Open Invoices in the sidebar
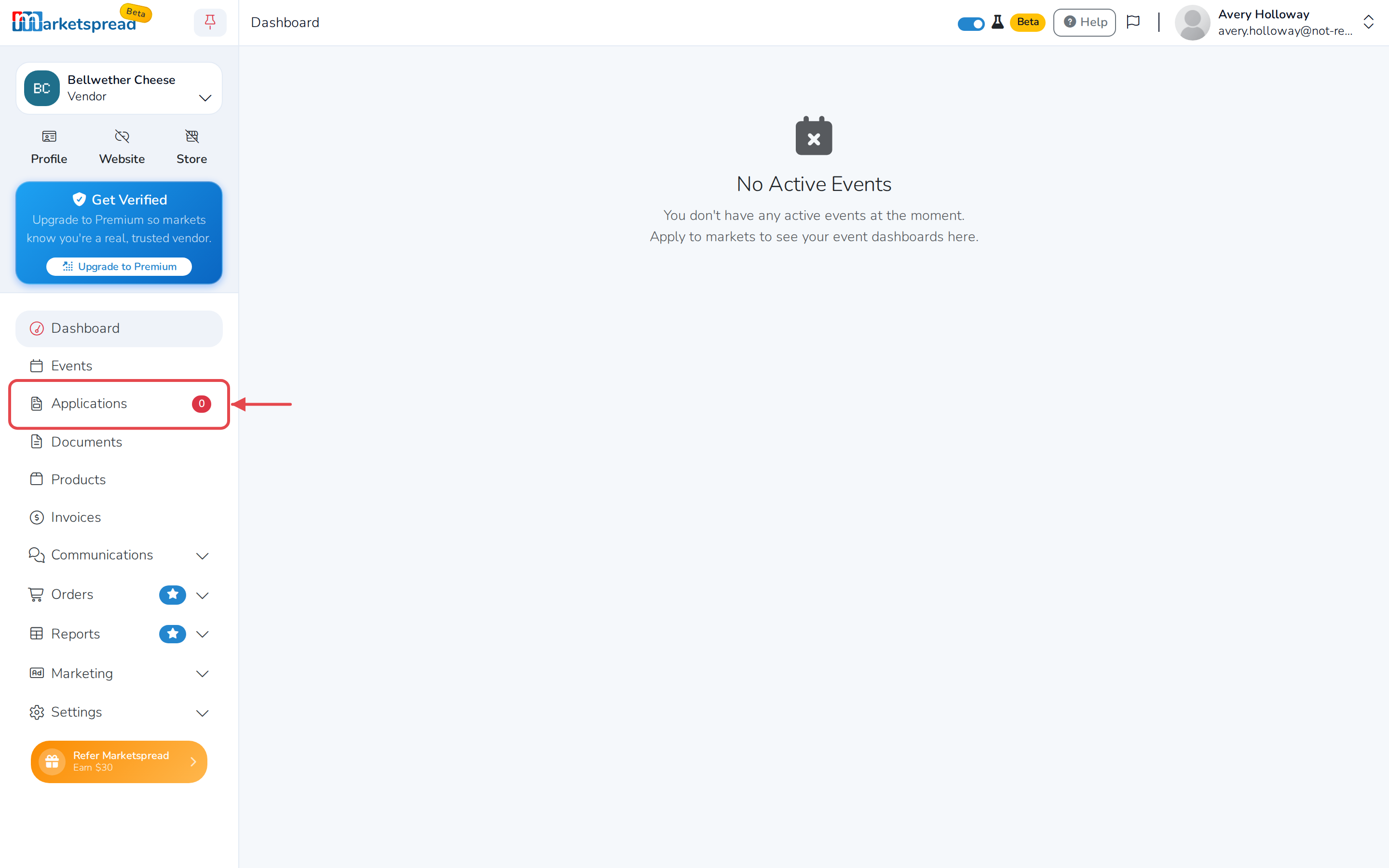 (x=119, y=517)
